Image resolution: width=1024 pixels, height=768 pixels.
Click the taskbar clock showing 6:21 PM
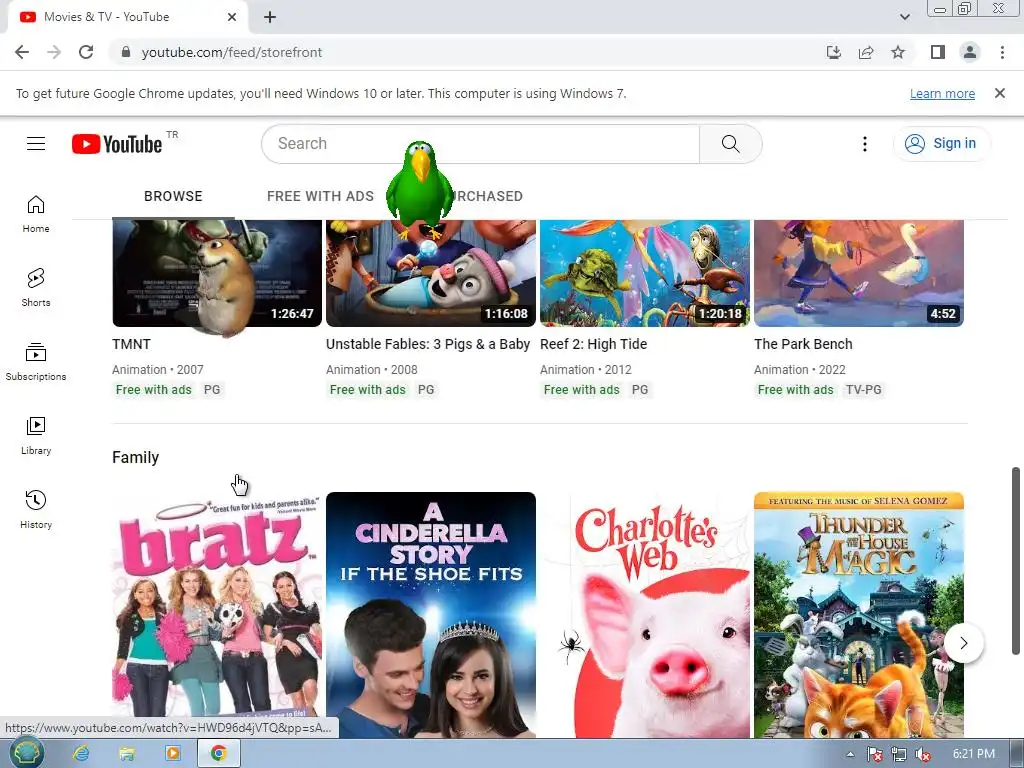click(x=974, y=754)
